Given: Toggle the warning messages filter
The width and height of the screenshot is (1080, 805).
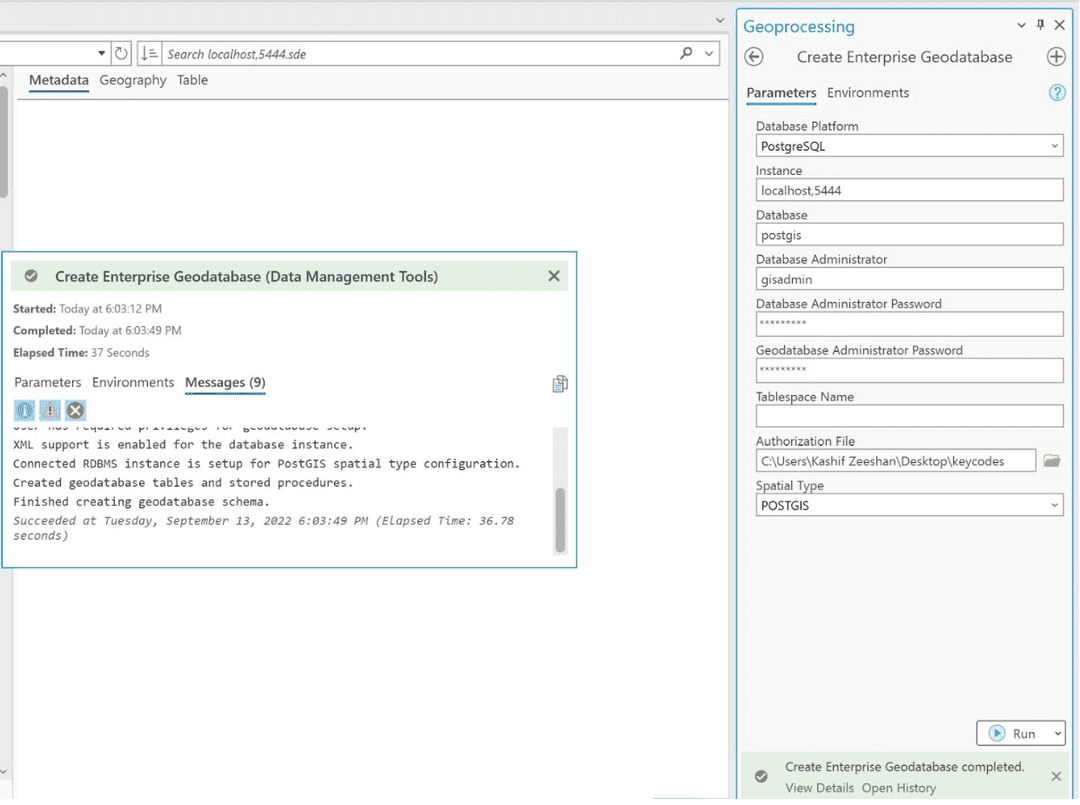Looking at the screenshot, I should click(x=49, y=410).
